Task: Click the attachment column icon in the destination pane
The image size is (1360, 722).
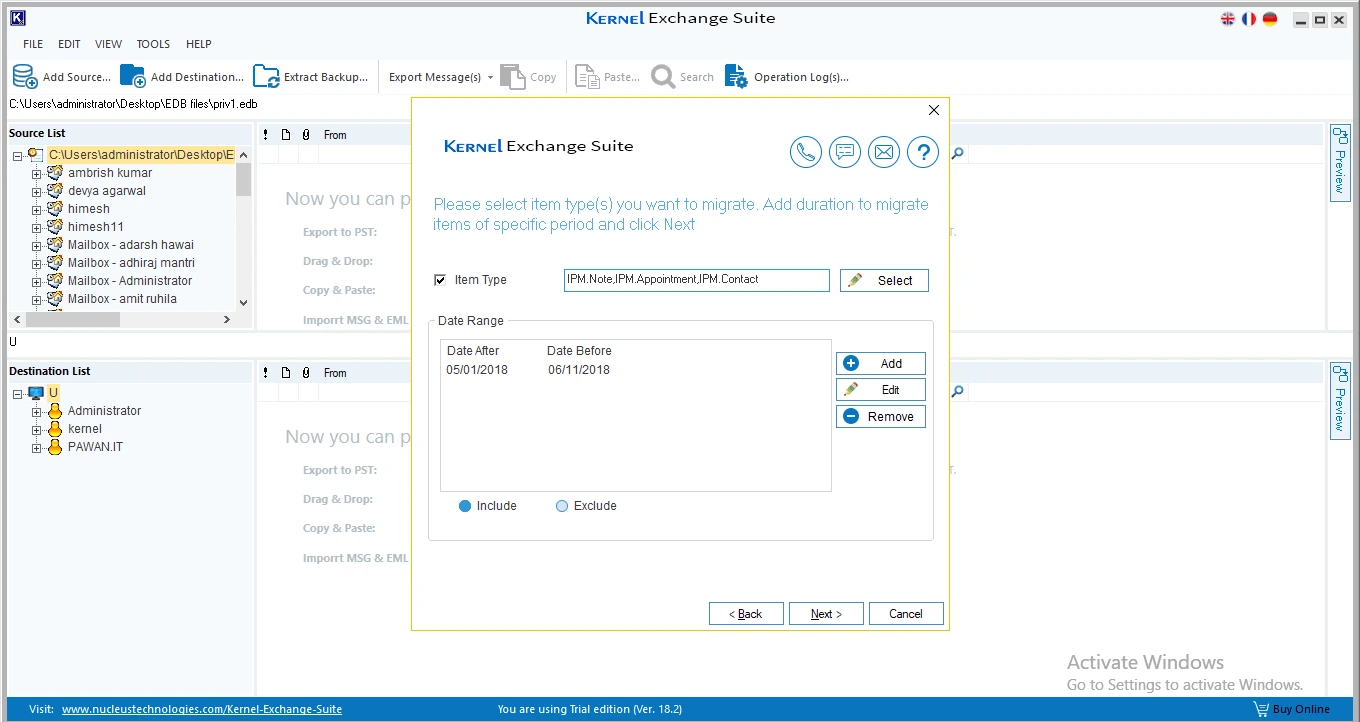Action: click(x=306, y=373)
